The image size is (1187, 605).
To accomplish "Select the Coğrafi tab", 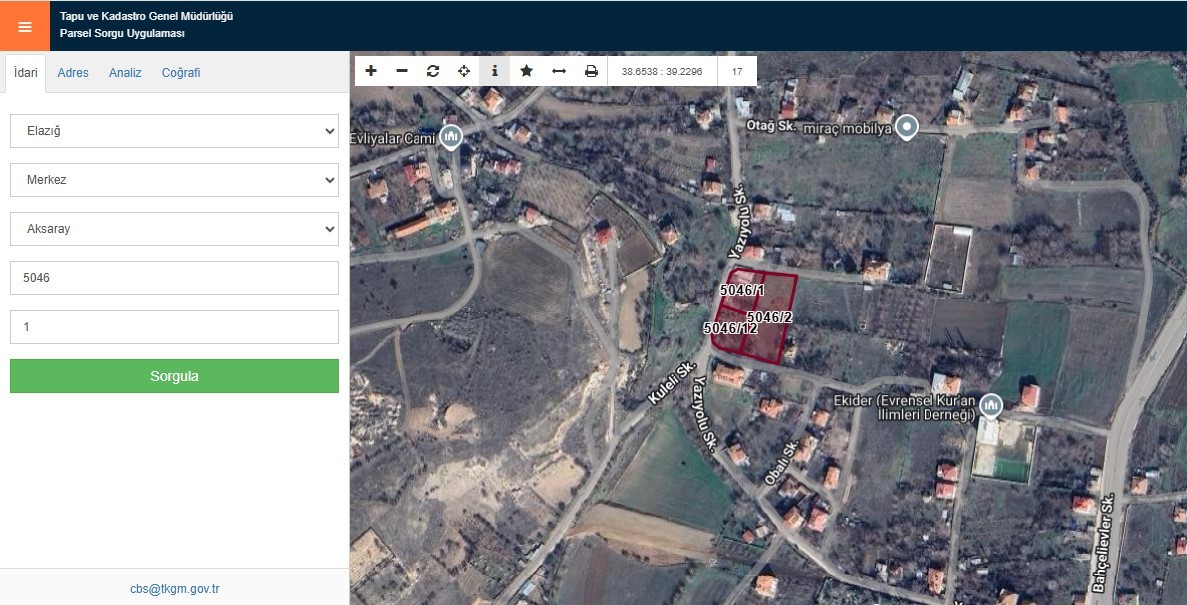I will (181, 73).
